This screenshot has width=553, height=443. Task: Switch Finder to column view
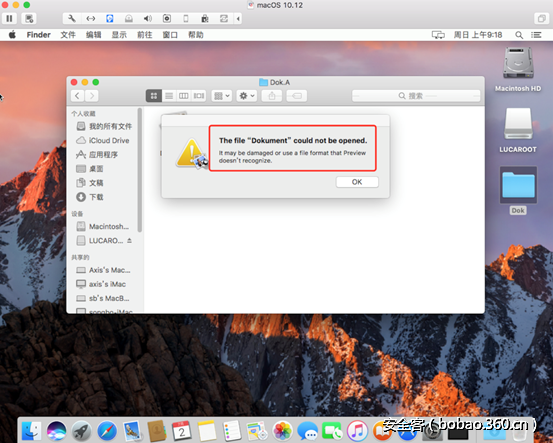tap(184, 96)
